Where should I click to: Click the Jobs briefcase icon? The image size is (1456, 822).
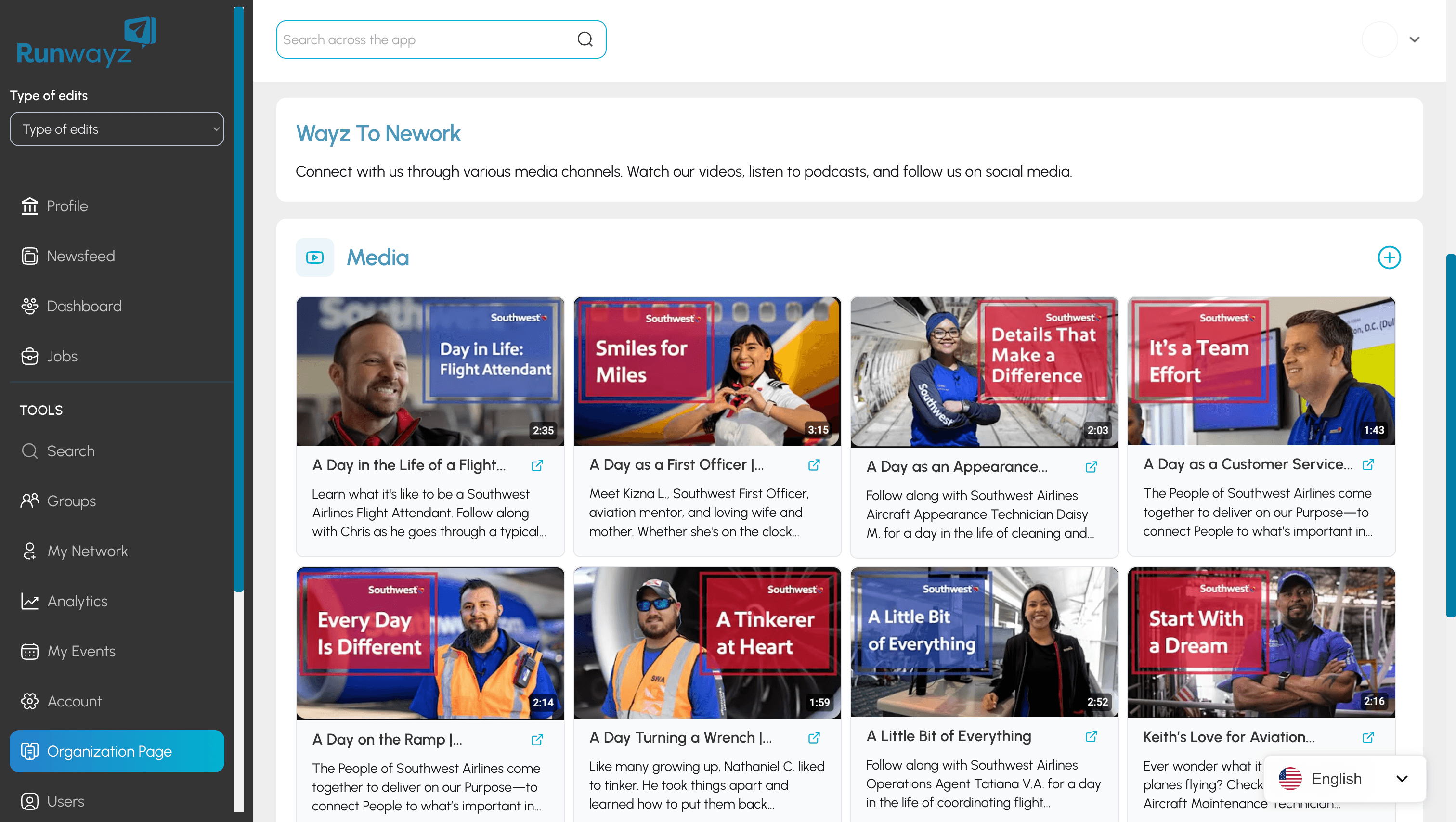[29, 356]
